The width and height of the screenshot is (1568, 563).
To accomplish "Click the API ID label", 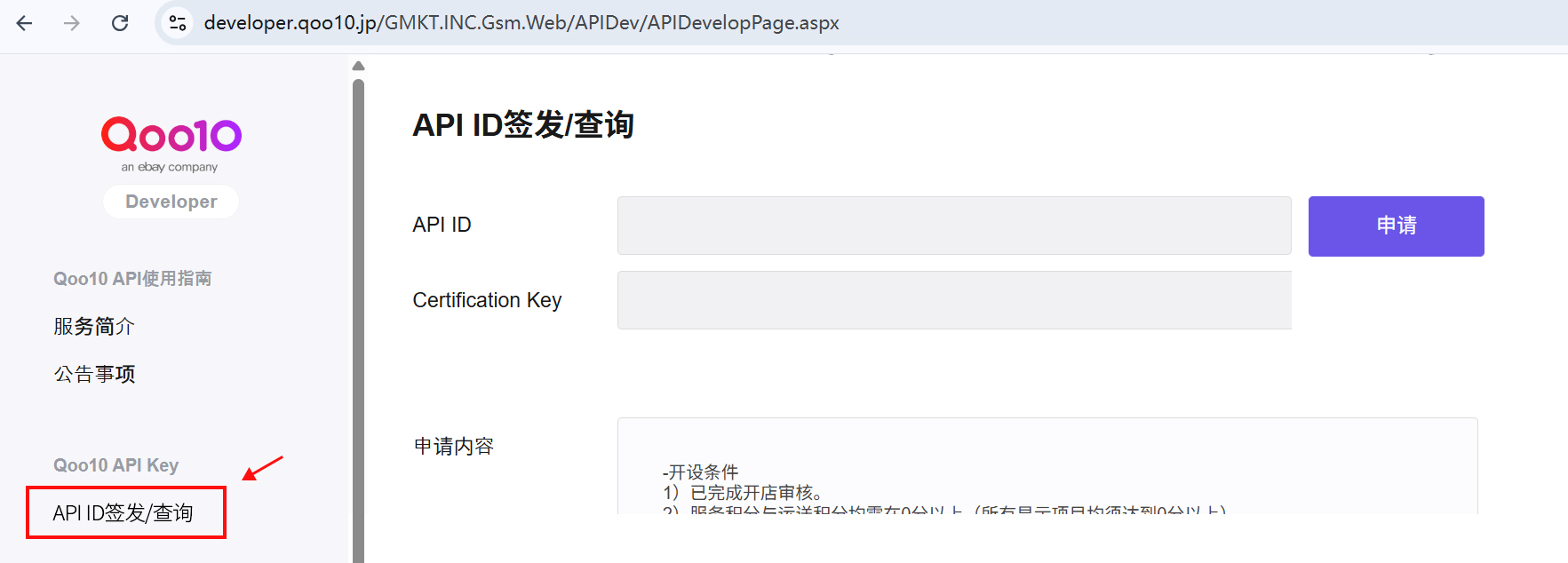I will tap(442, 225).
